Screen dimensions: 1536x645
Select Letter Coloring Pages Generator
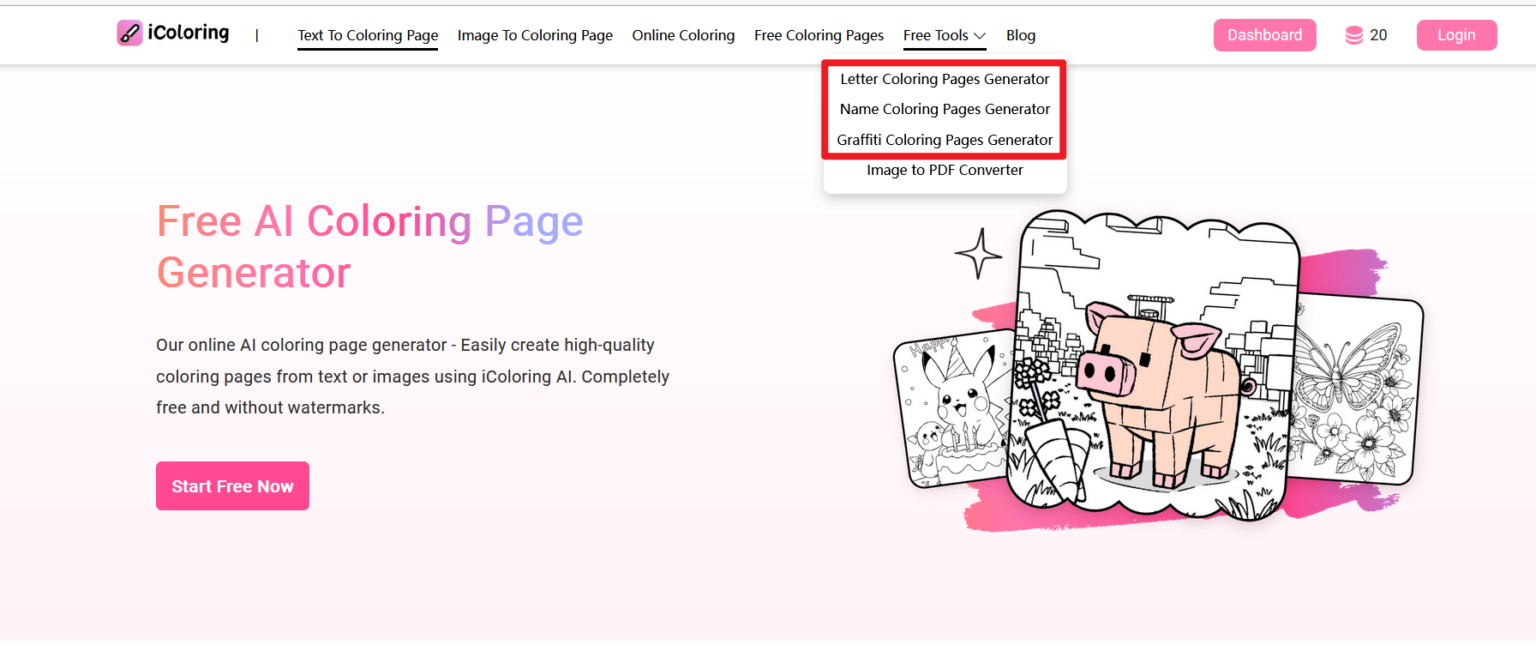point(944,78)
